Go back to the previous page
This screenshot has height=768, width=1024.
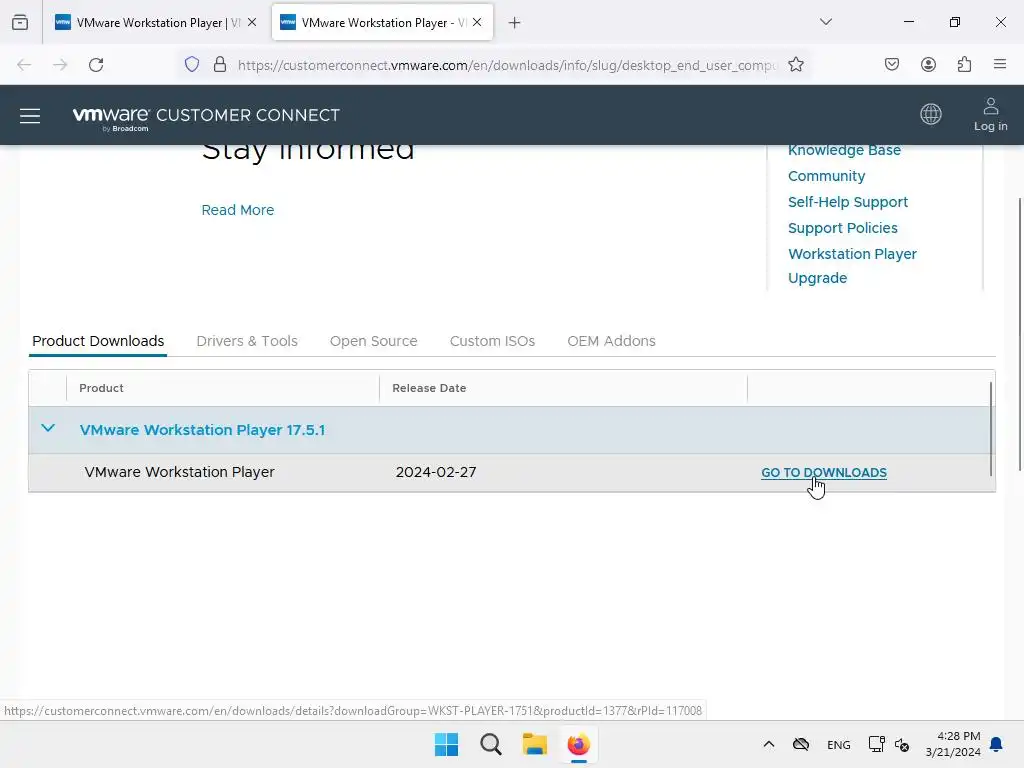tap(24, 65)
